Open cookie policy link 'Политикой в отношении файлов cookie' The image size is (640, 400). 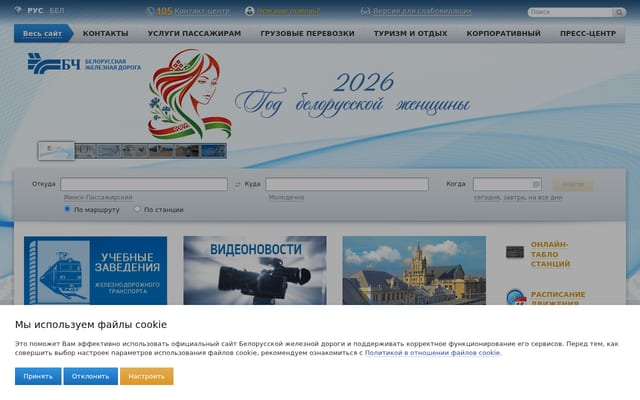pos(432,353)
